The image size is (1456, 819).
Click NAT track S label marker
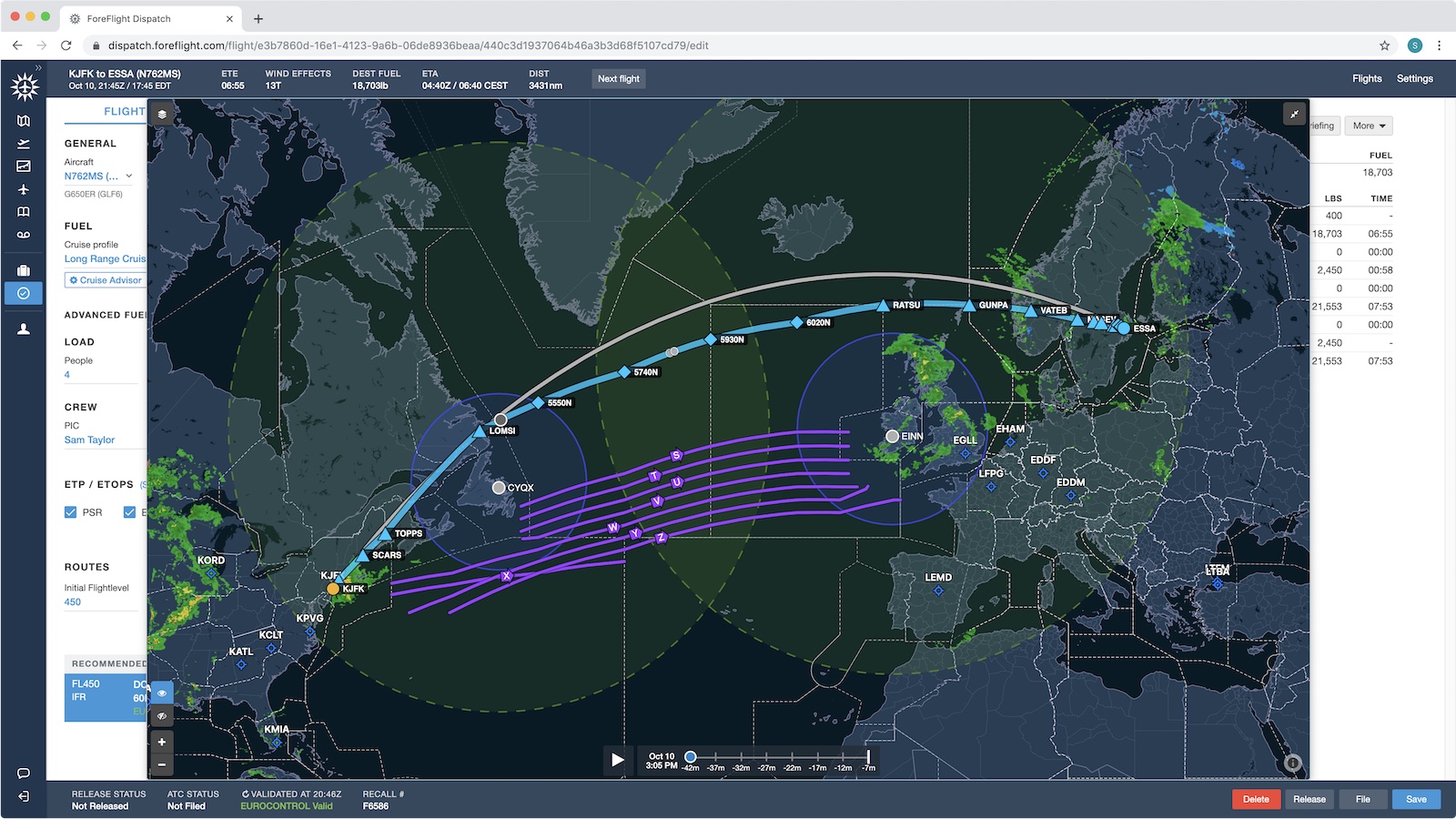pos(676,455)
